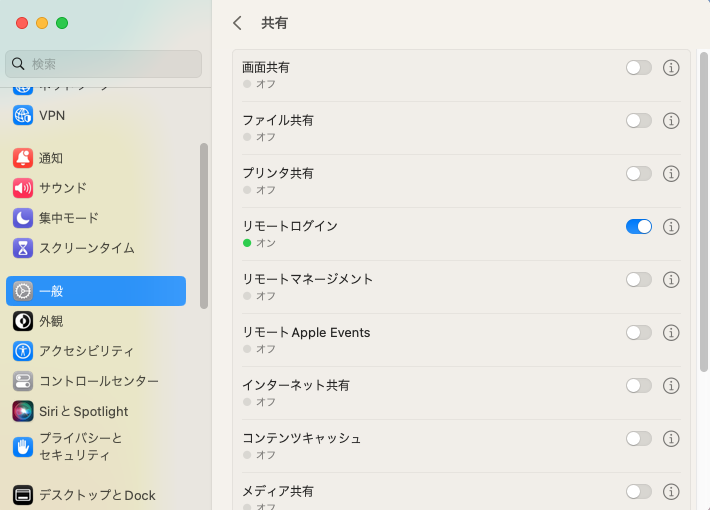Image resolution: width=710 pixels, height=510 pixels.
Task: Open 外観 settings in sidebar
Action: point(51,321)
